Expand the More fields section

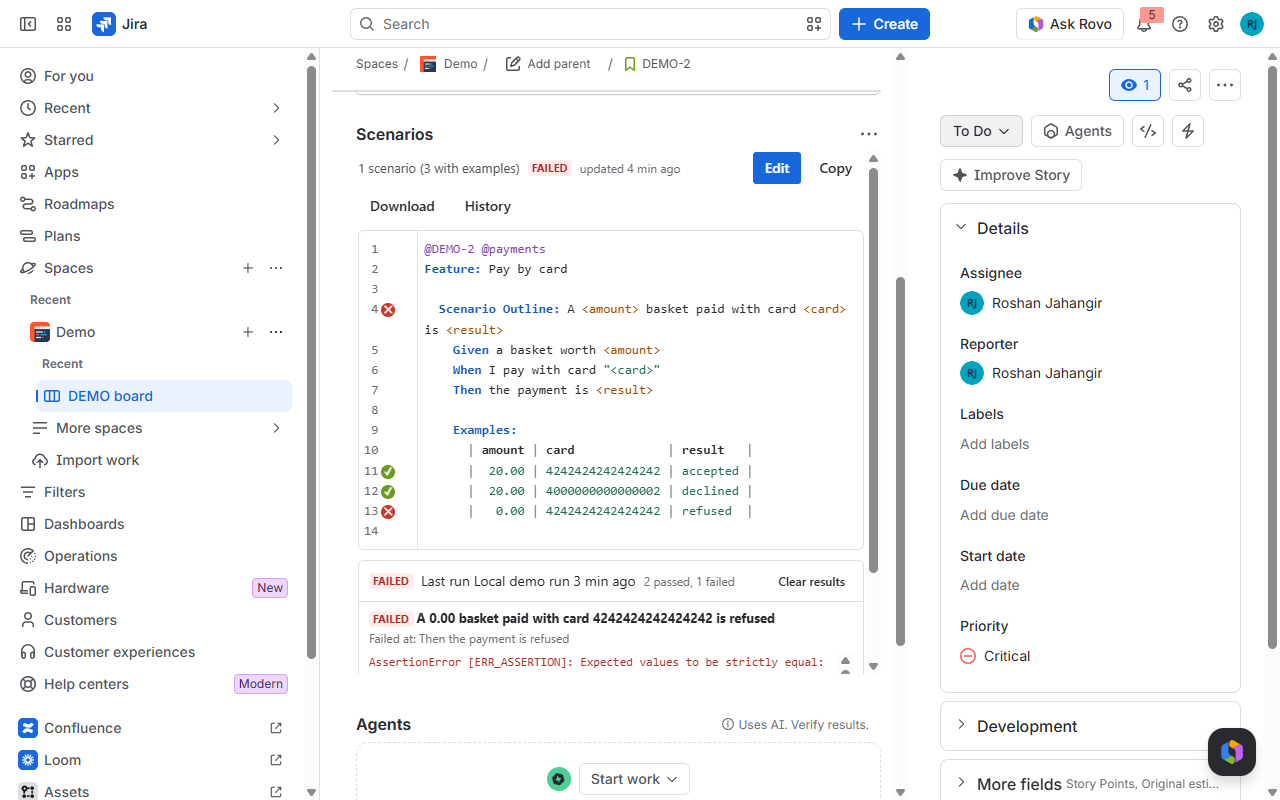click(x=961, y=784)
